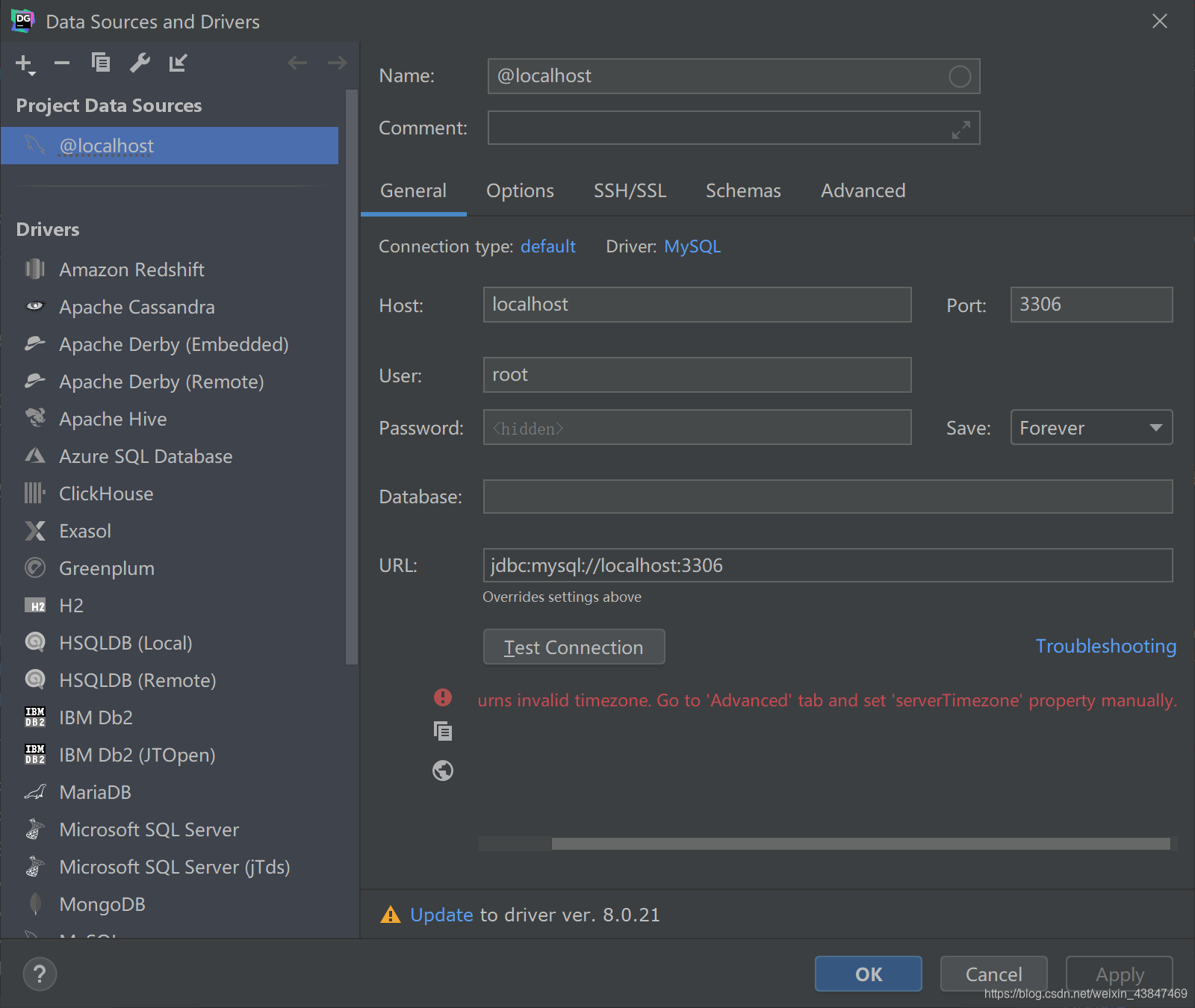Select the Microsoft SQL Server (jTds) driver
1195x1008 pixels.
click(170, 867)
